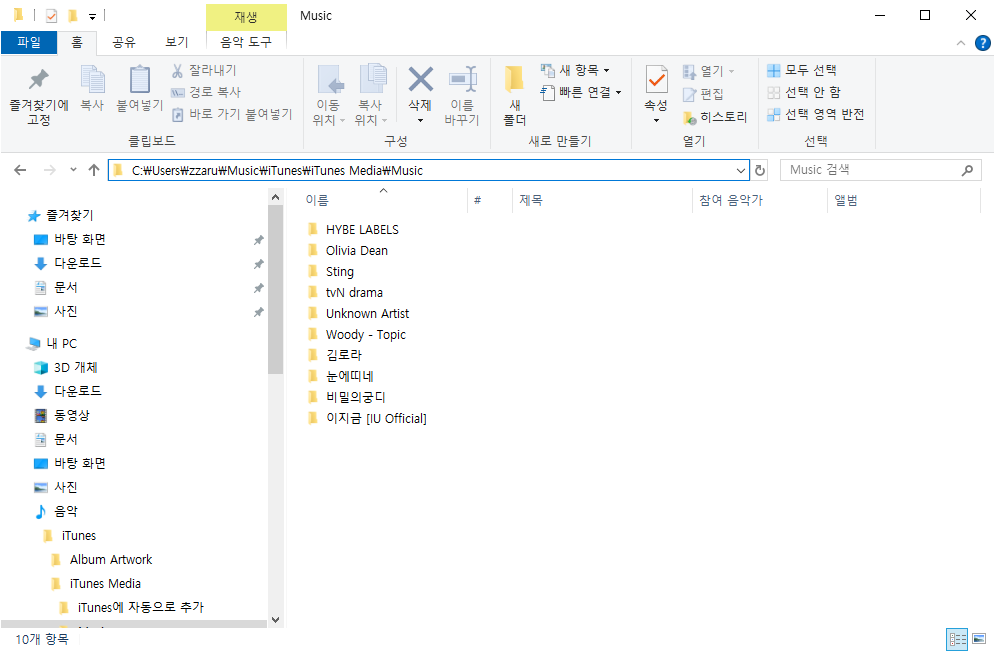Invert selection with 선택 영역 반전
Screen dimensions: 995x652
tap(815, 114)
